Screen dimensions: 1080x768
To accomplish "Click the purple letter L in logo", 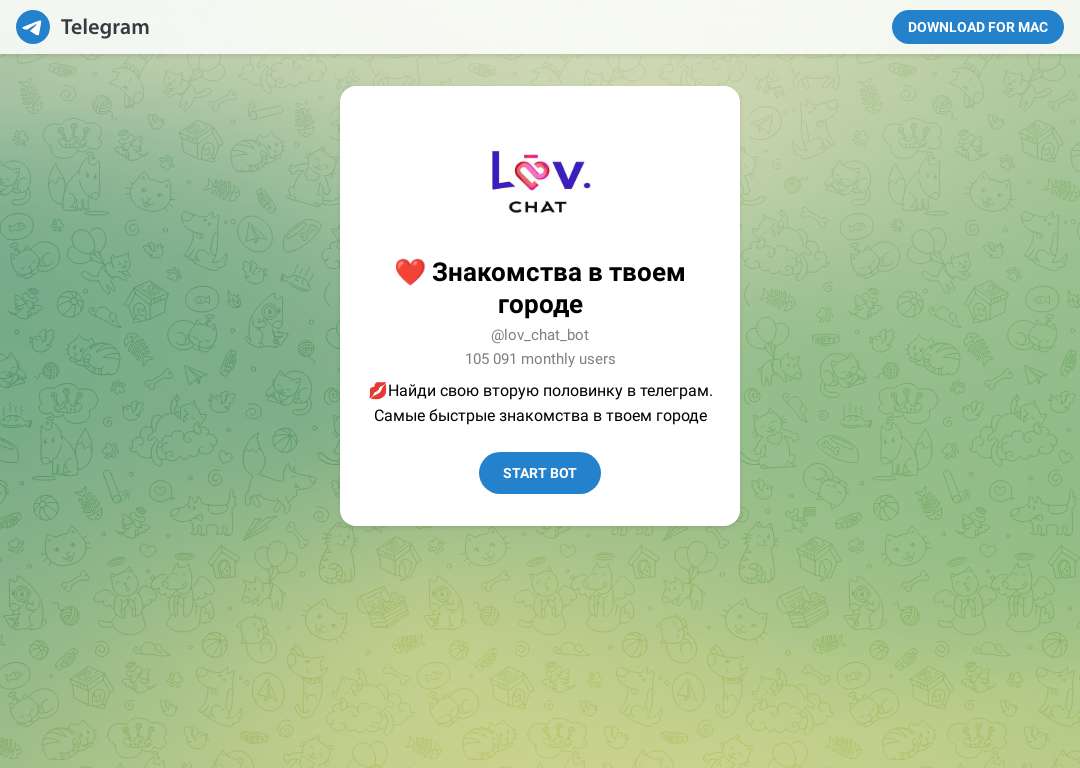I will click(x=501, y=170).
